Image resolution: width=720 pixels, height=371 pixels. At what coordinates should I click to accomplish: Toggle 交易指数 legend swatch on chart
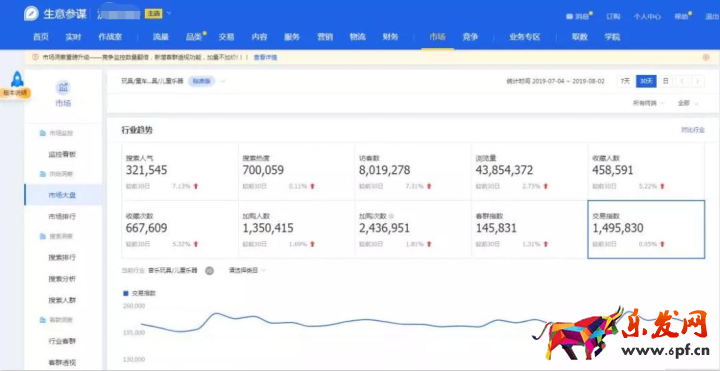point(126,293)
